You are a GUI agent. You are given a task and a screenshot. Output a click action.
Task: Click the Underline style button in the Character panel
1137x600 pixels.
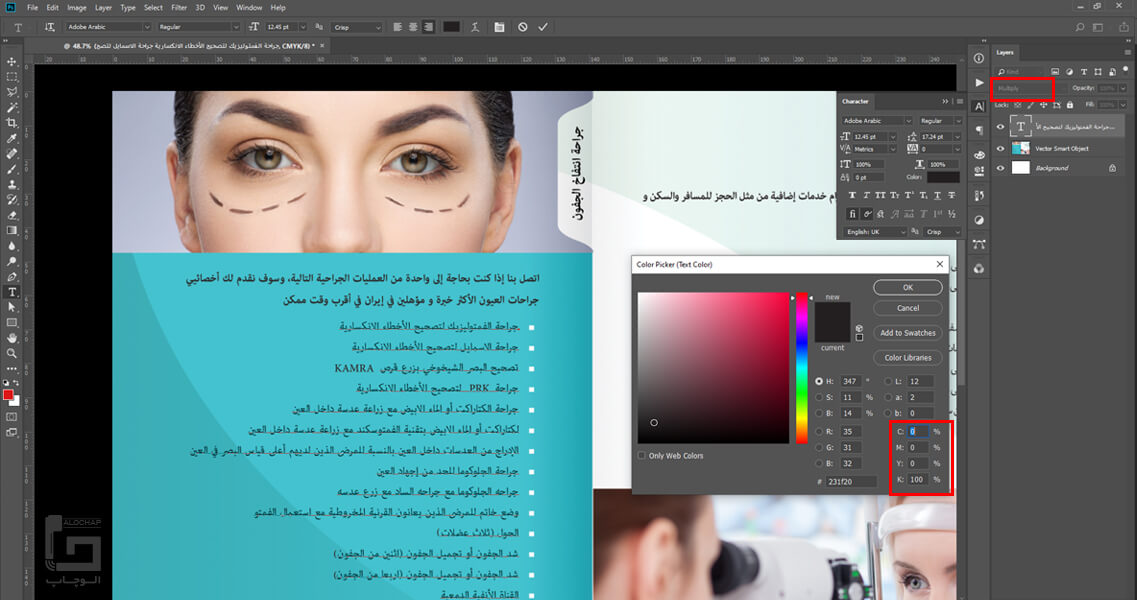coord(938,195)
